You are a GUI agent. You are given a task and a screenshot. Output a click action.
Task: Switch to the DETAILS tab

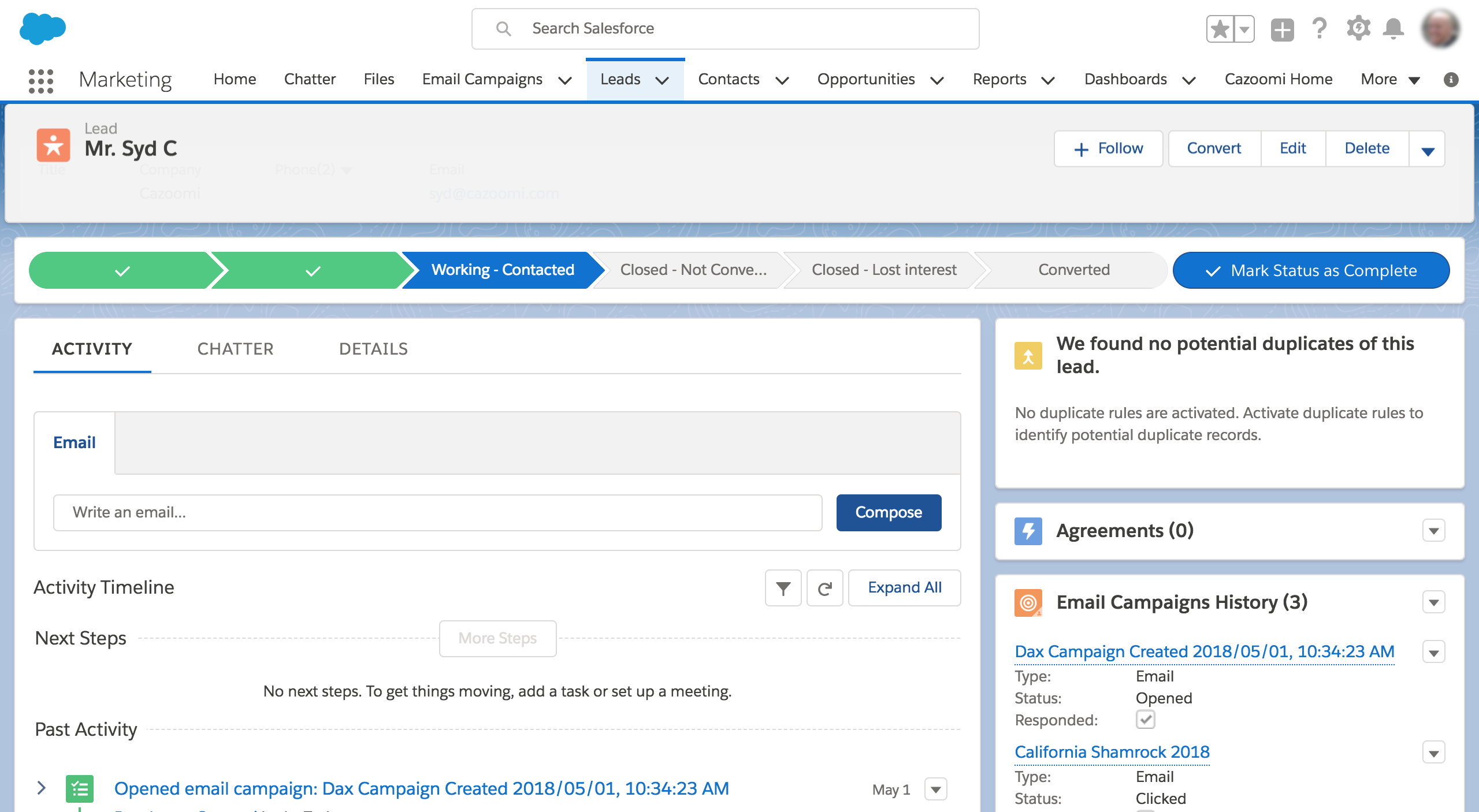click(373, 349)
